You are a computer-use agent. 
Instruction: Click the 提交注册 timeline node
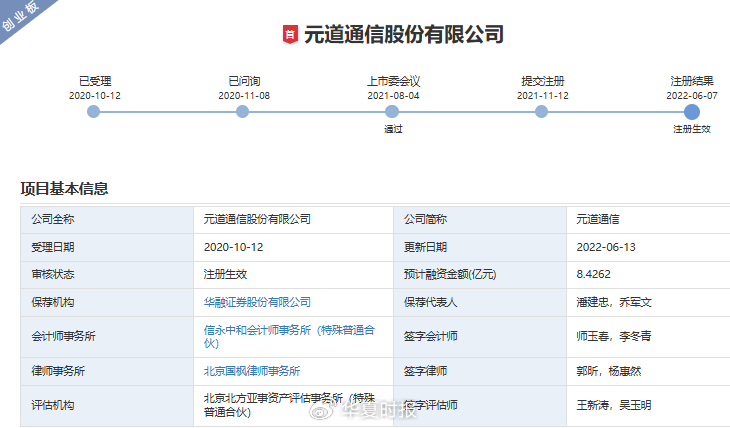coord(541,112)
